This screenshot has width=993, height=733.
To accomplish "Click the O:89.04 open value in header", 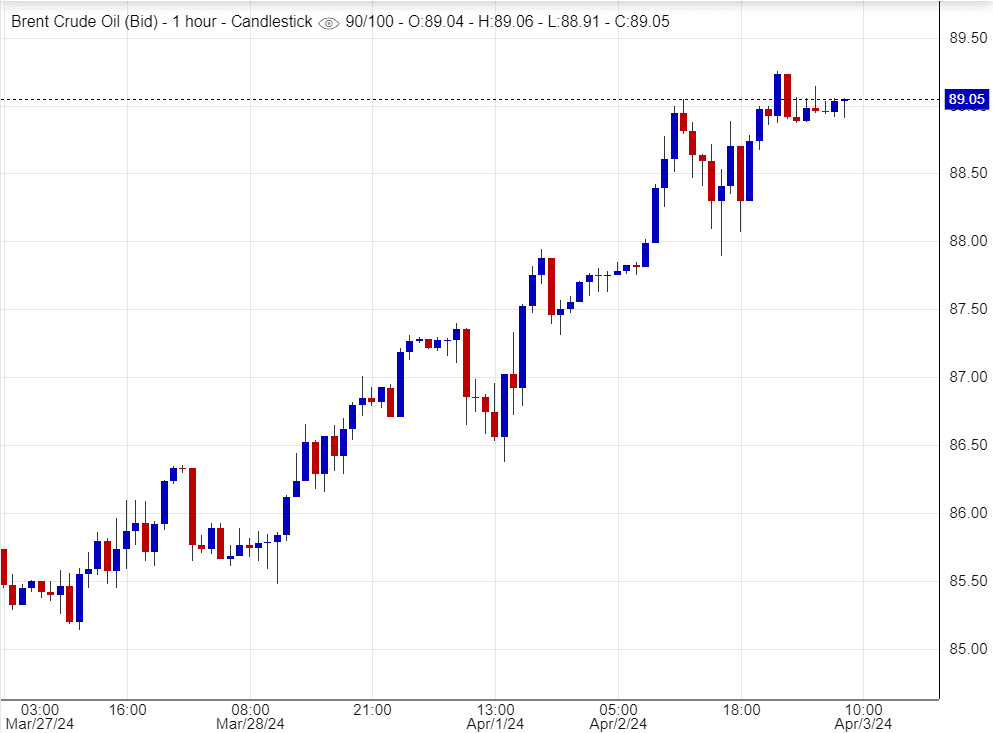I will click(x=436, y=22).
